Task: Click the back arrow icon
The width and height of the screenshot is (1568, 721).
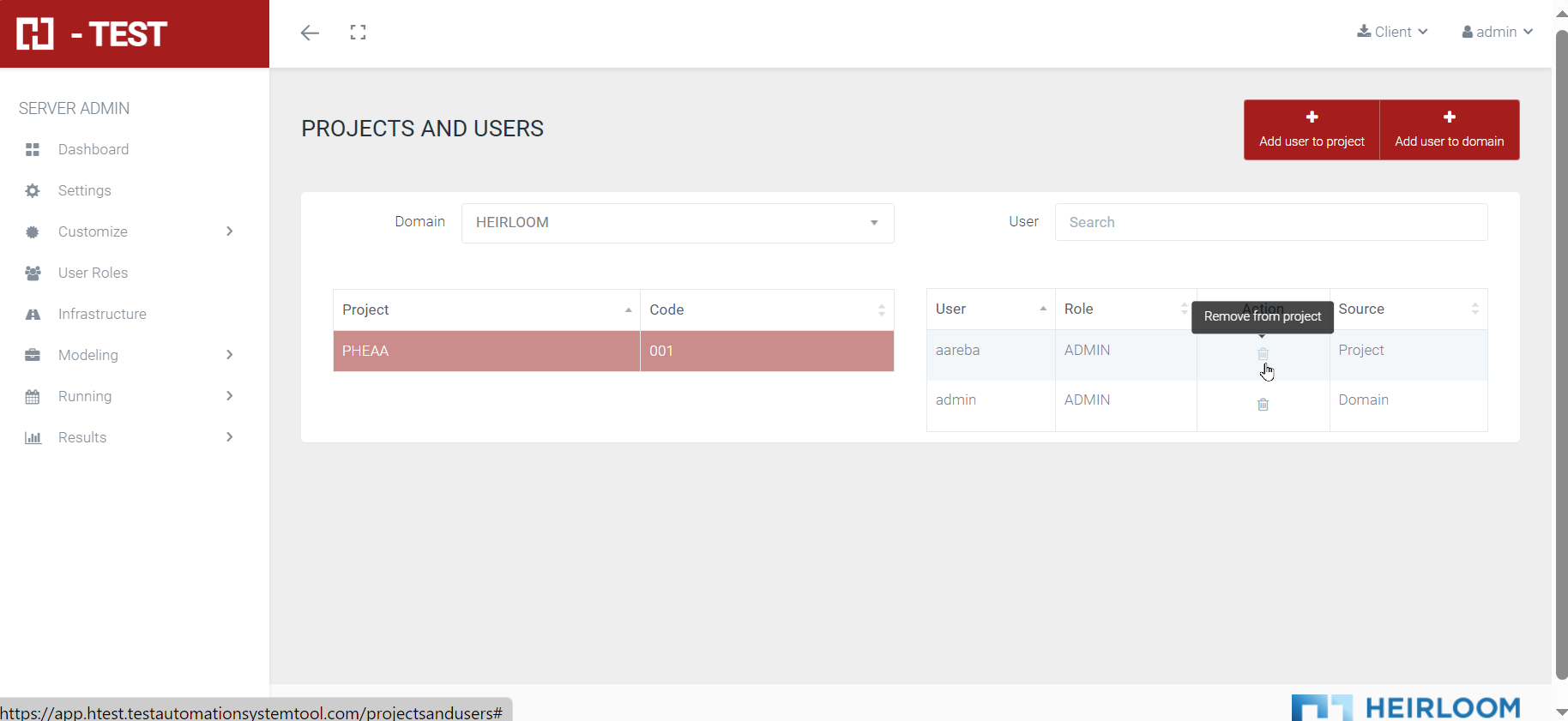Action: (x=310, y=33)
